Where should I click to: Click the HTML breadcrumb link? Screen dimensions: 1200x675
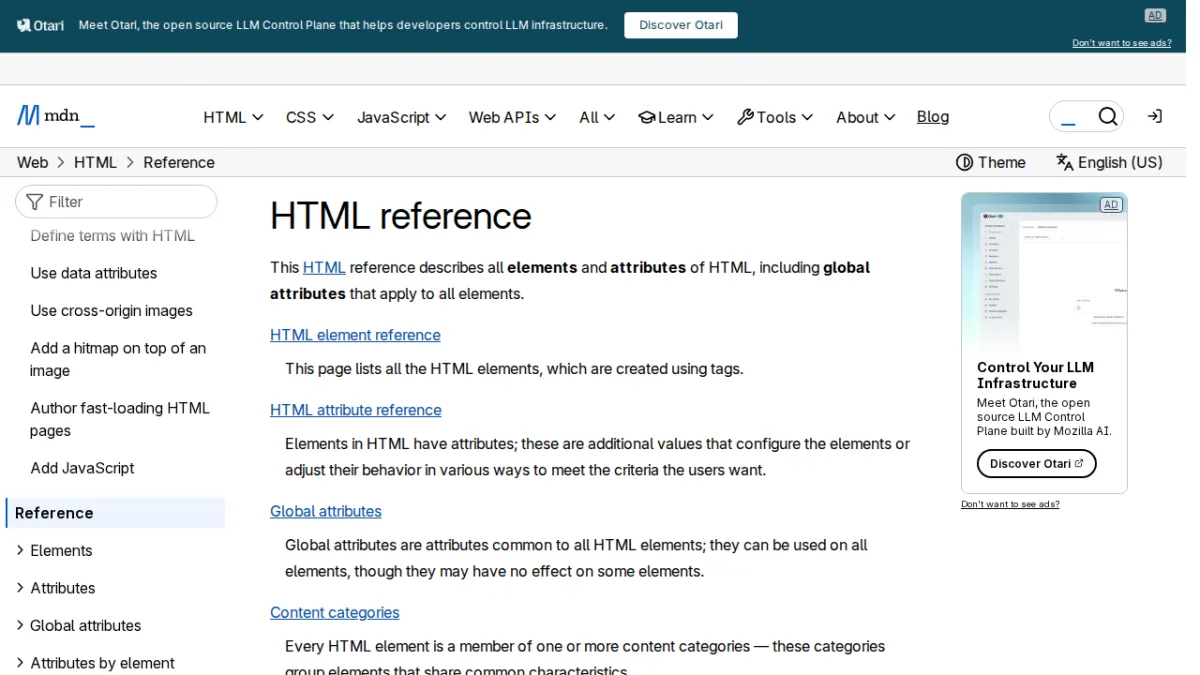[95, 162]
